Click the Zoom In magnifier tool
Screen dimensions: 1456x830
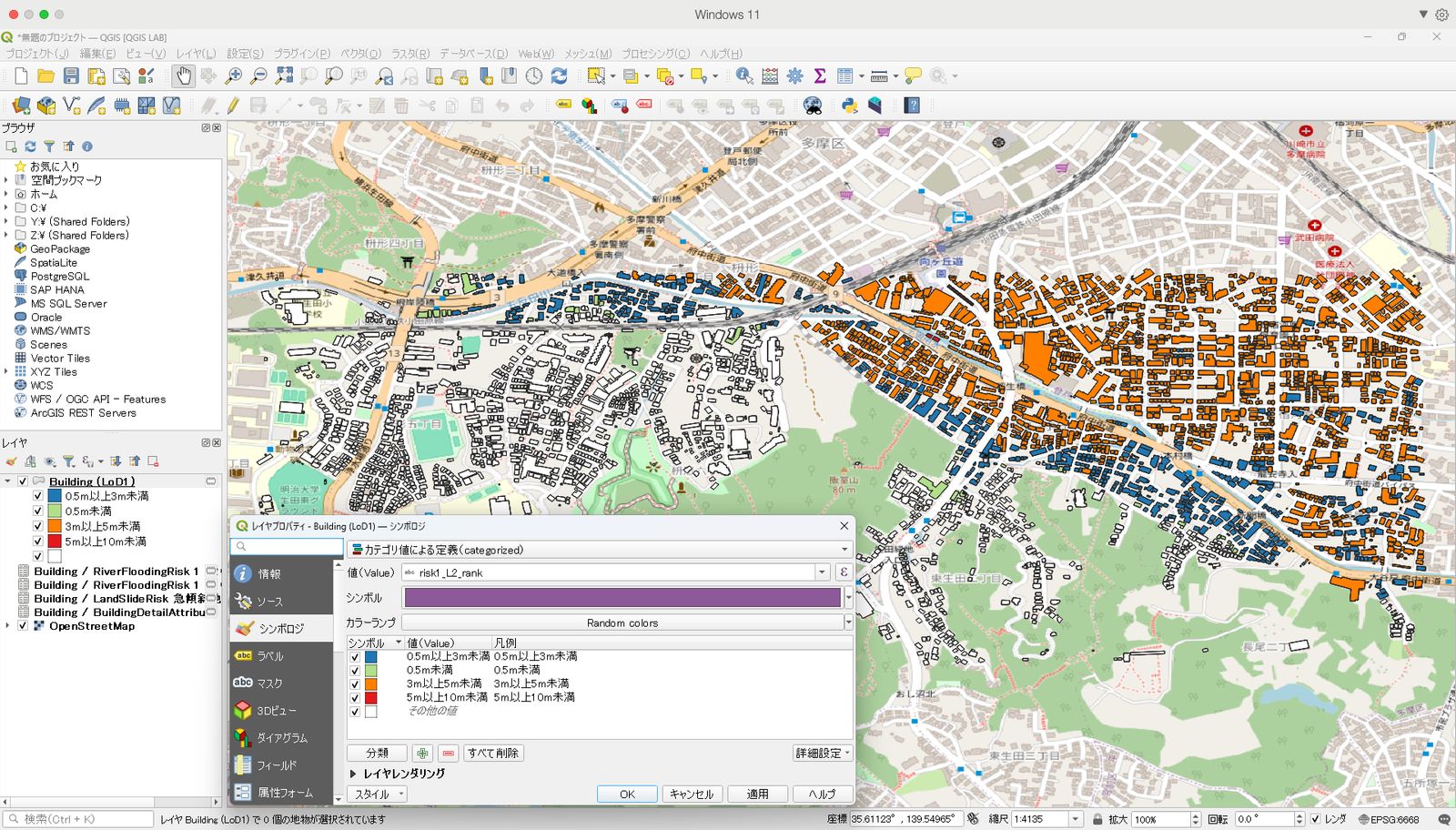tap(234, 76)
